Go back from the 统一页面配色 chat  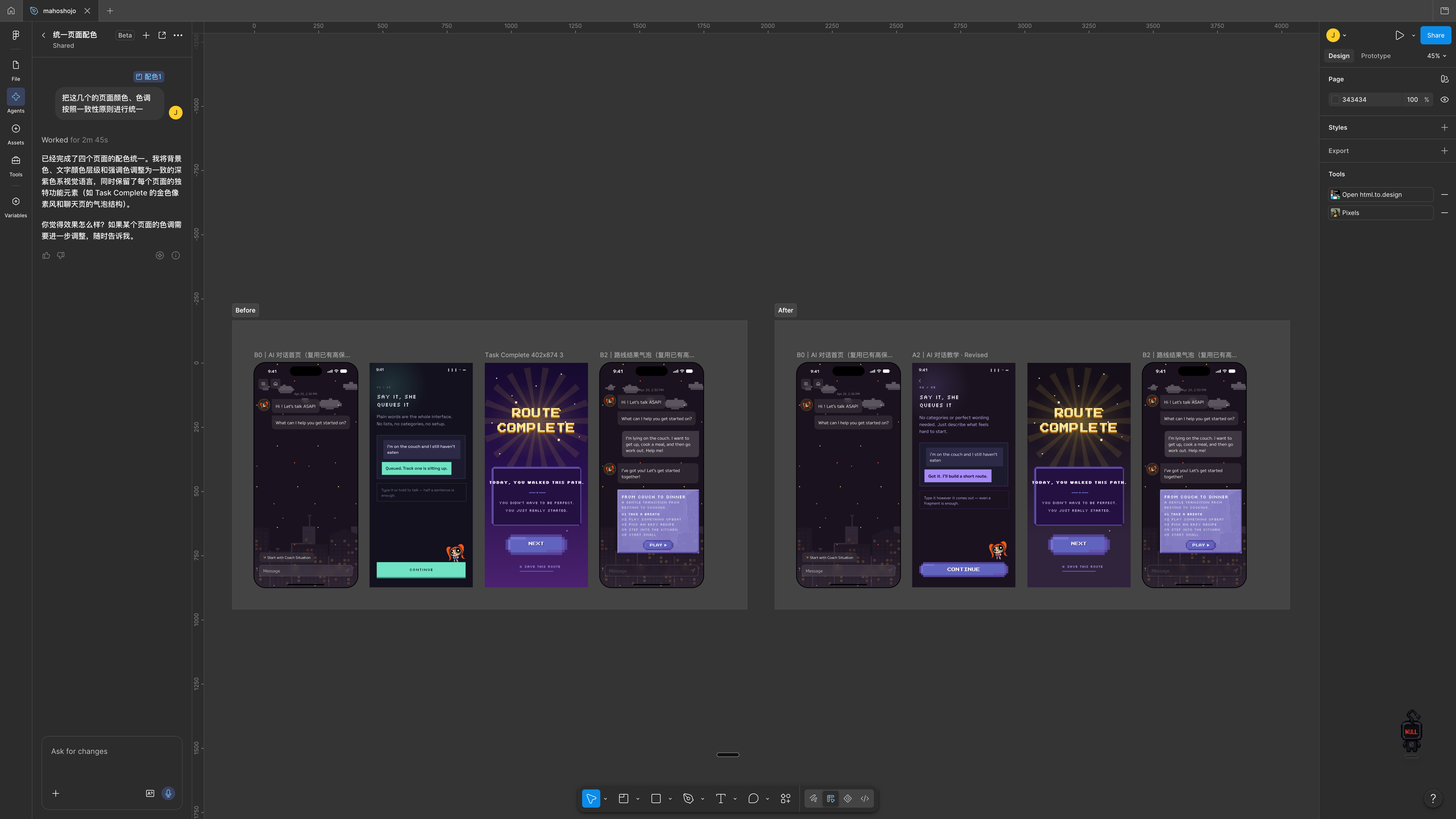pyautogui.click(x=44, y=35)
